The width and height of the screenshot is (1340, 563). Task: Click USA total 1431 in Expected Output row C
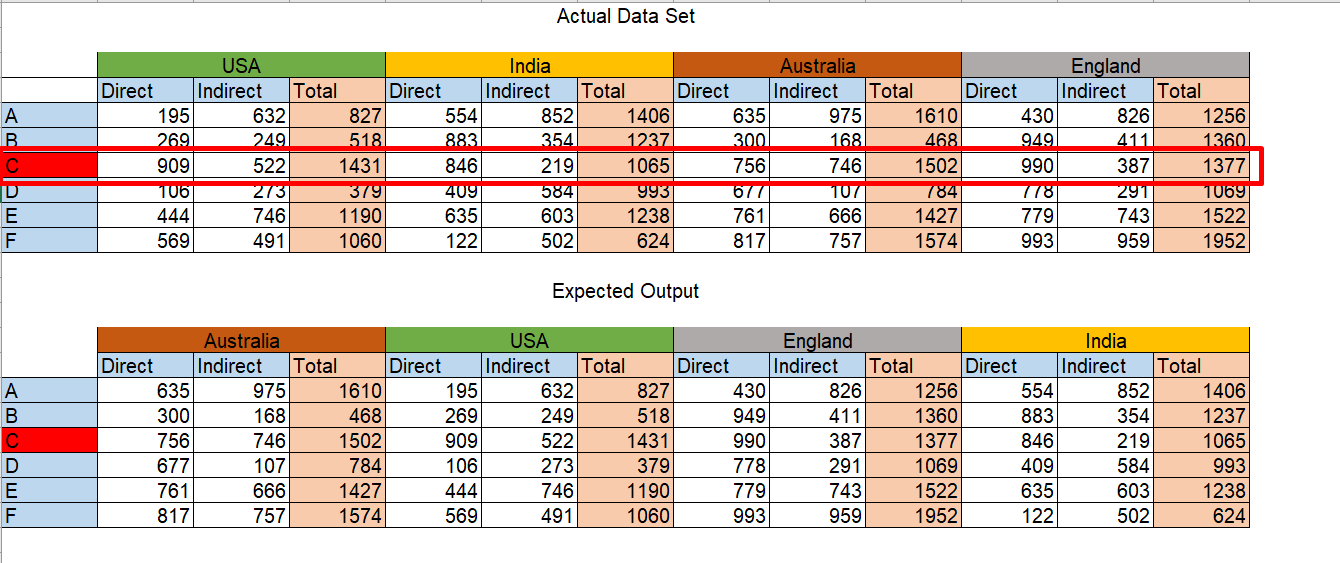(625, 440)
